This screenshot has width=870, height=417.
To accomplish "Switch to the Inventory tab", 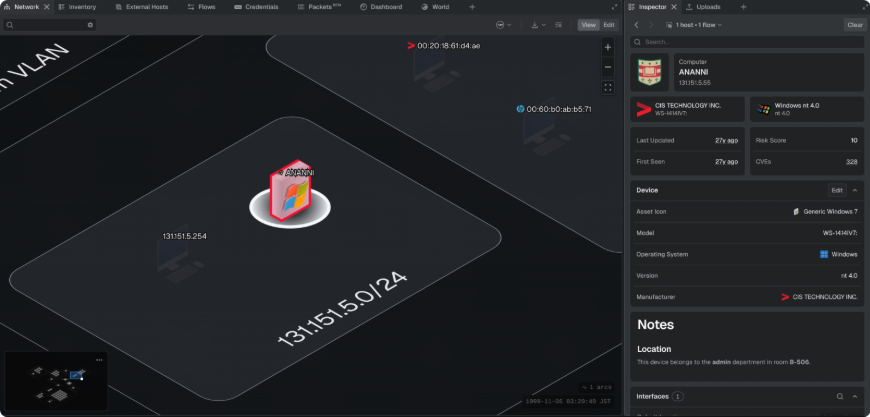I will 77,7.
